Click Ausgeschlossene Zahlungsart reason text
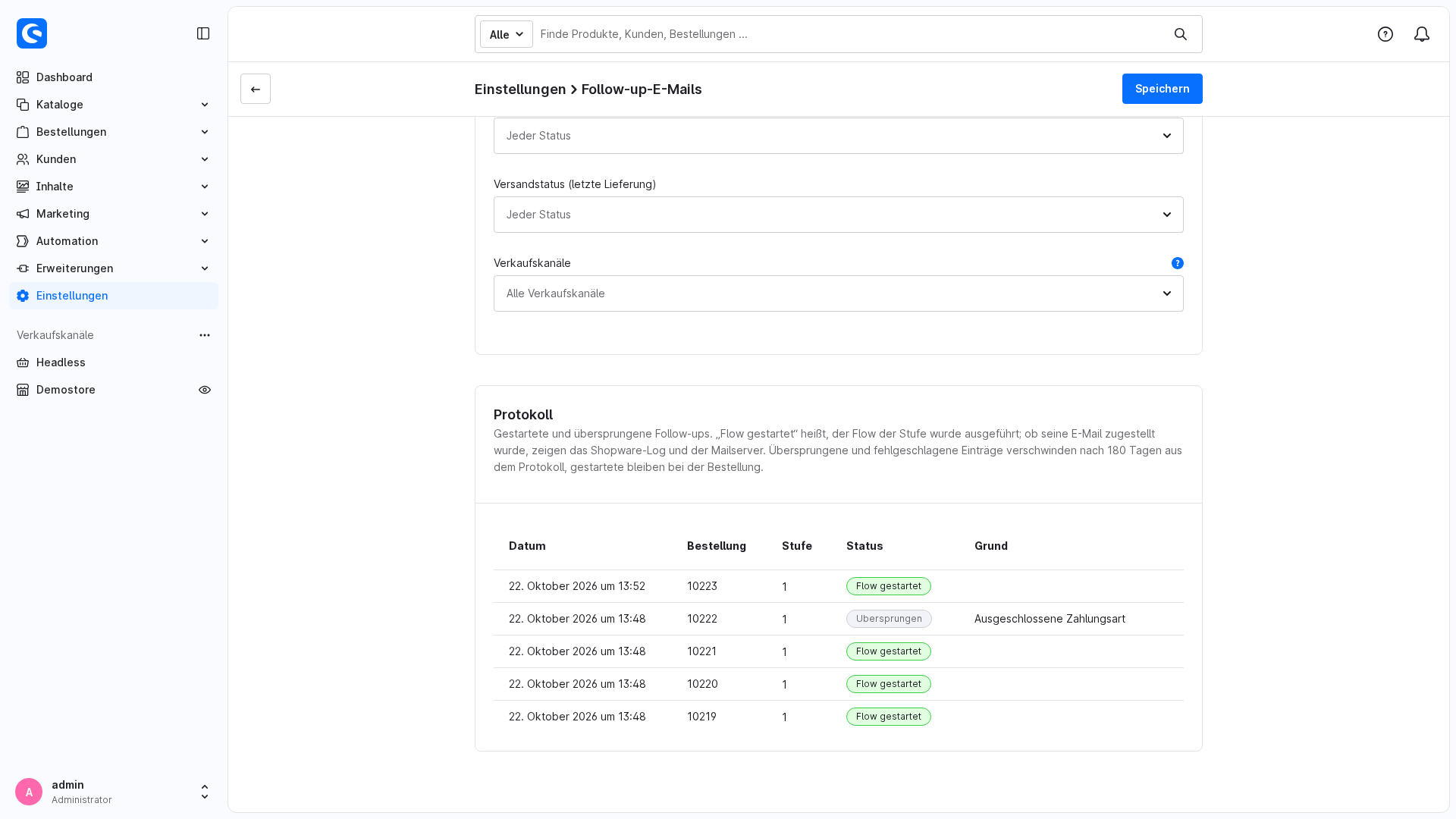This screenshot has height=819, width=1456. point(1050,619)
